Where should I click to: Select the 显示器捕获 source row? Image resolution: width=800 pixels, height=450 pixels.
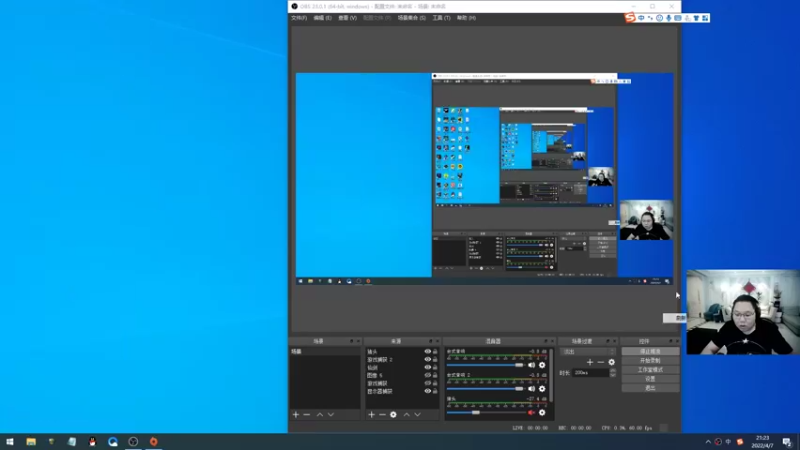pos(402,391)
